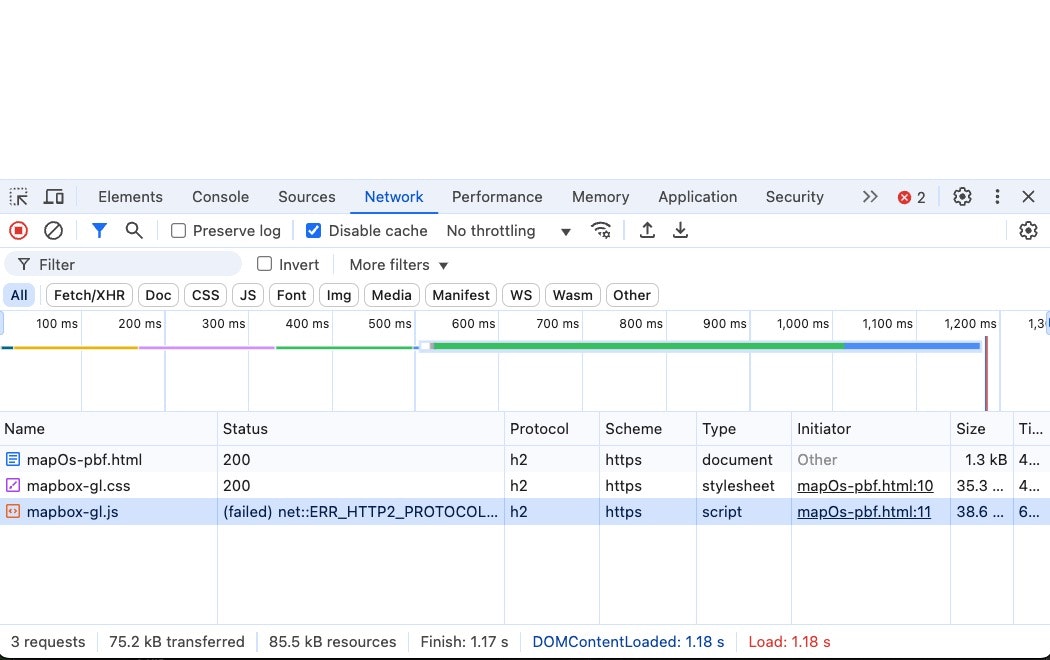Open the No throttling dropdown
1050x660 pixels.
509,231
